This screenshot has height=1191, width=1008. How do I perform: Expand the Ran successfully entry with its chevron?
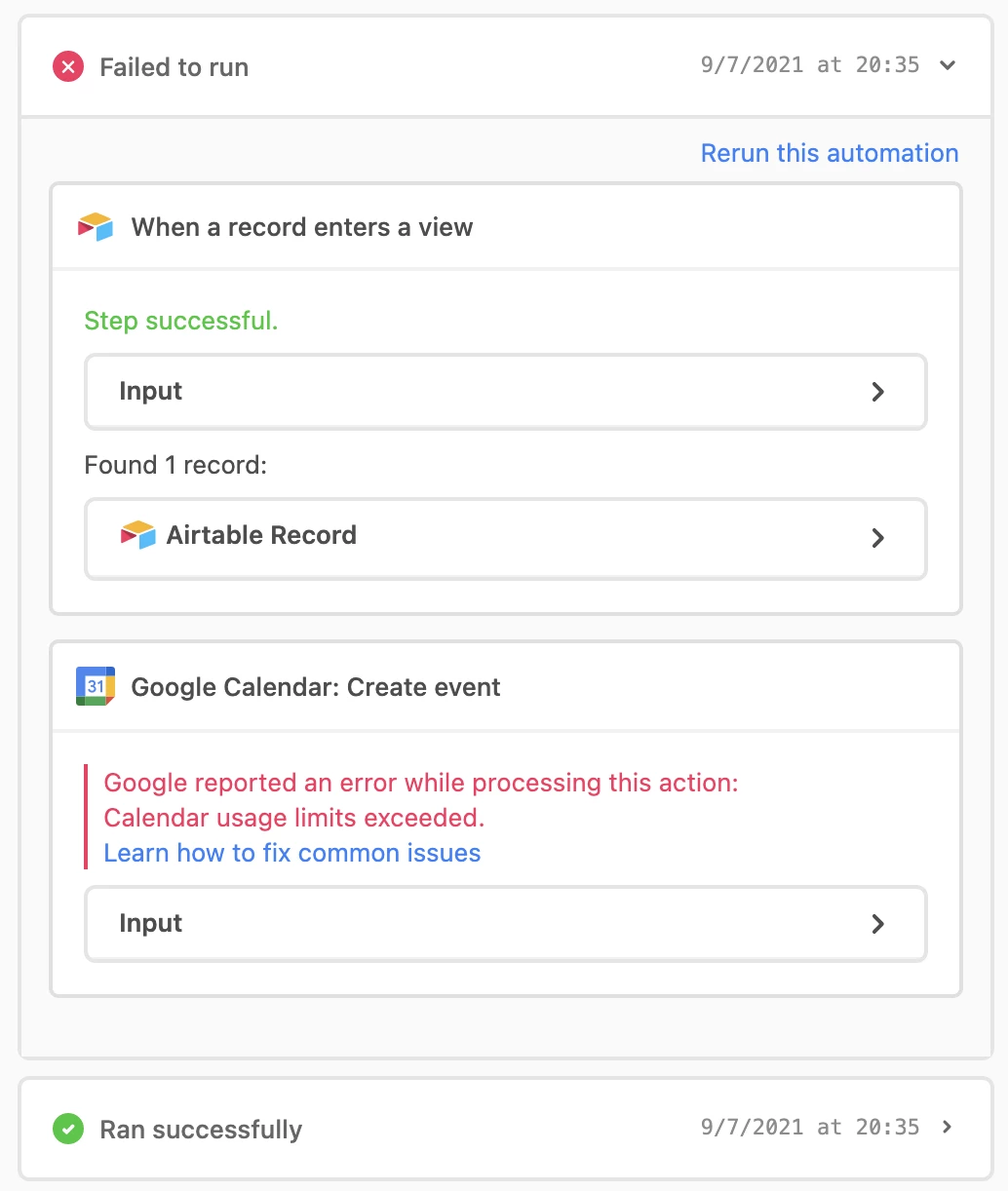click(x=948, y=1127)
